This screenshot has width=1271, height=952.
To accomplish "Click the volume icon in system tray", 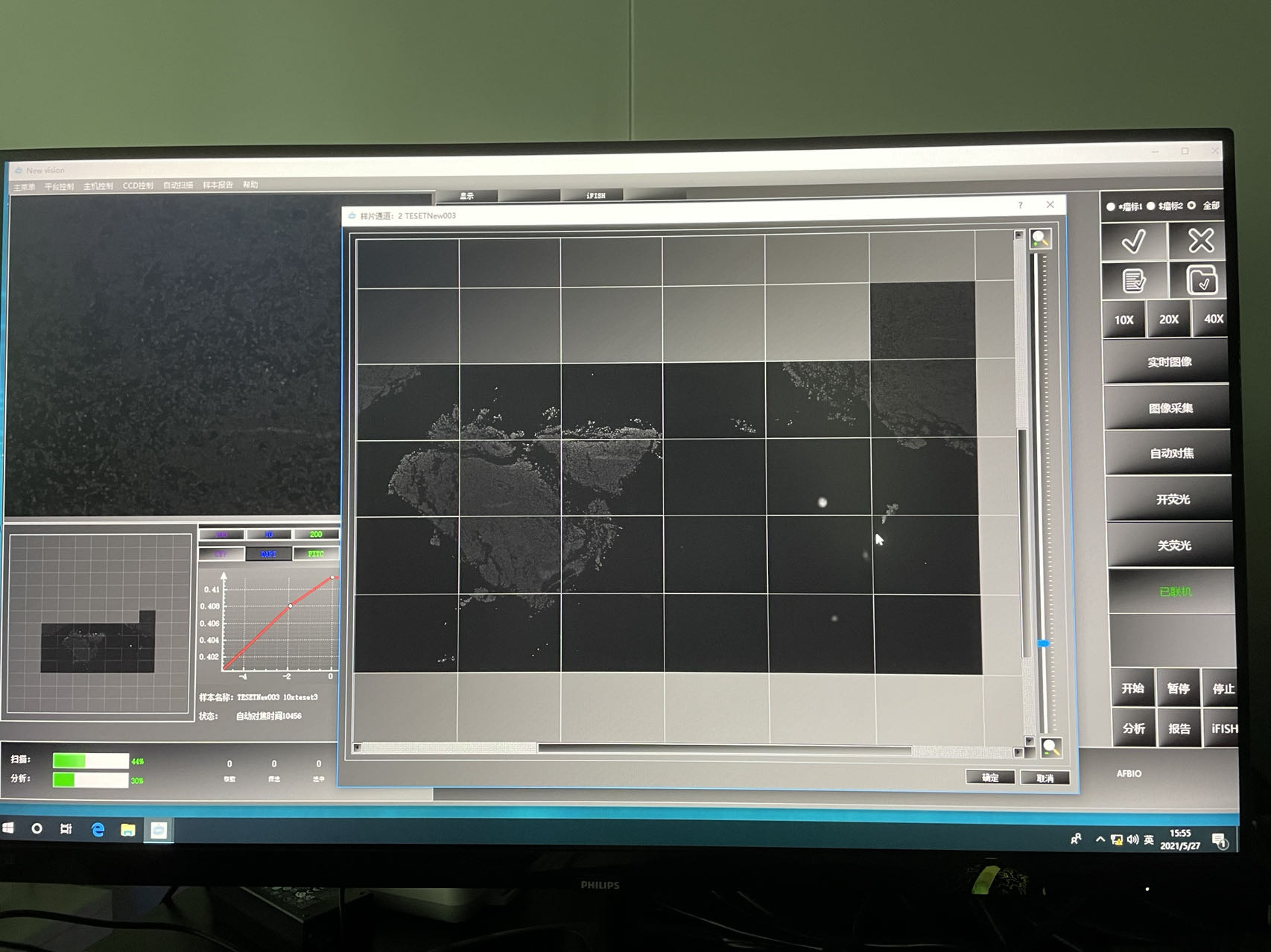I will [1132, 840].
